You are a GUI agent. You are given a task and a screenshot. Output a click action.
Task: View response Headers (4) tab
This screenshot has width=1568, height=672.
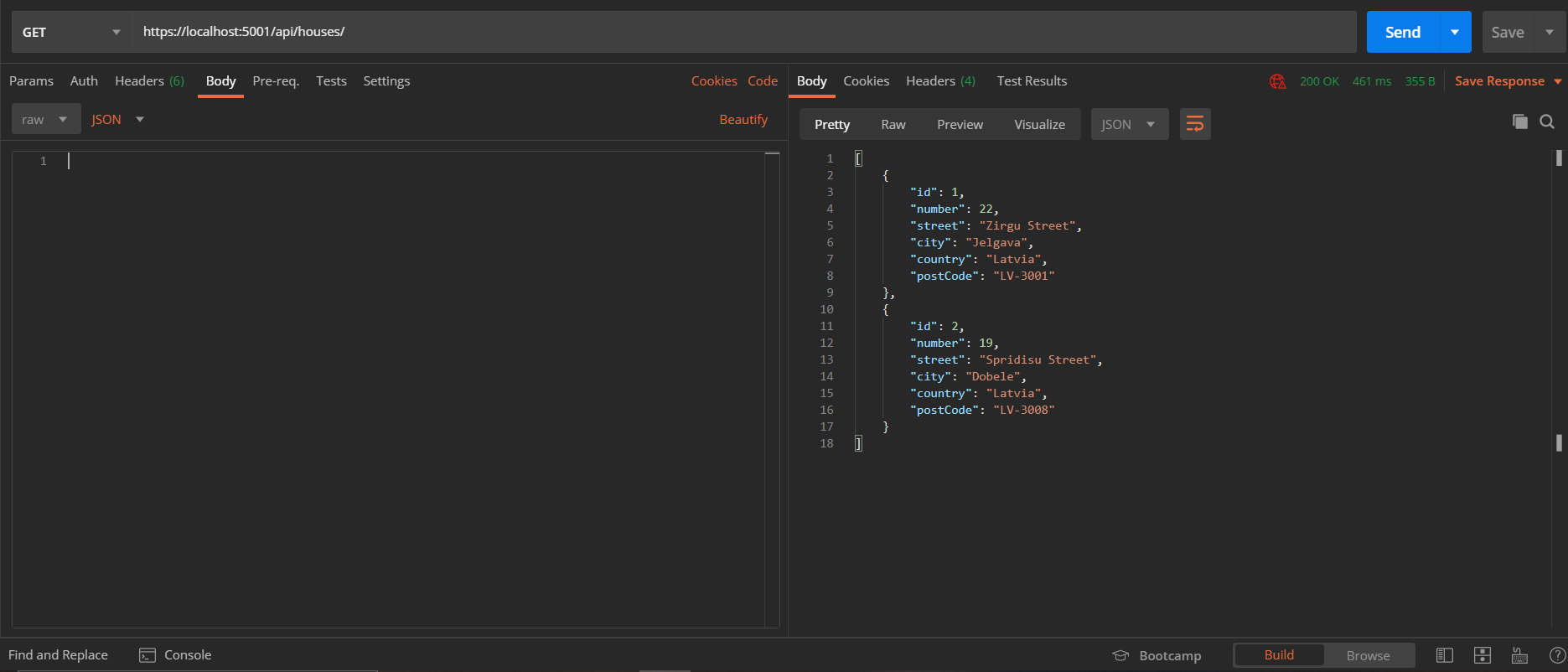(x=940, y=81)
